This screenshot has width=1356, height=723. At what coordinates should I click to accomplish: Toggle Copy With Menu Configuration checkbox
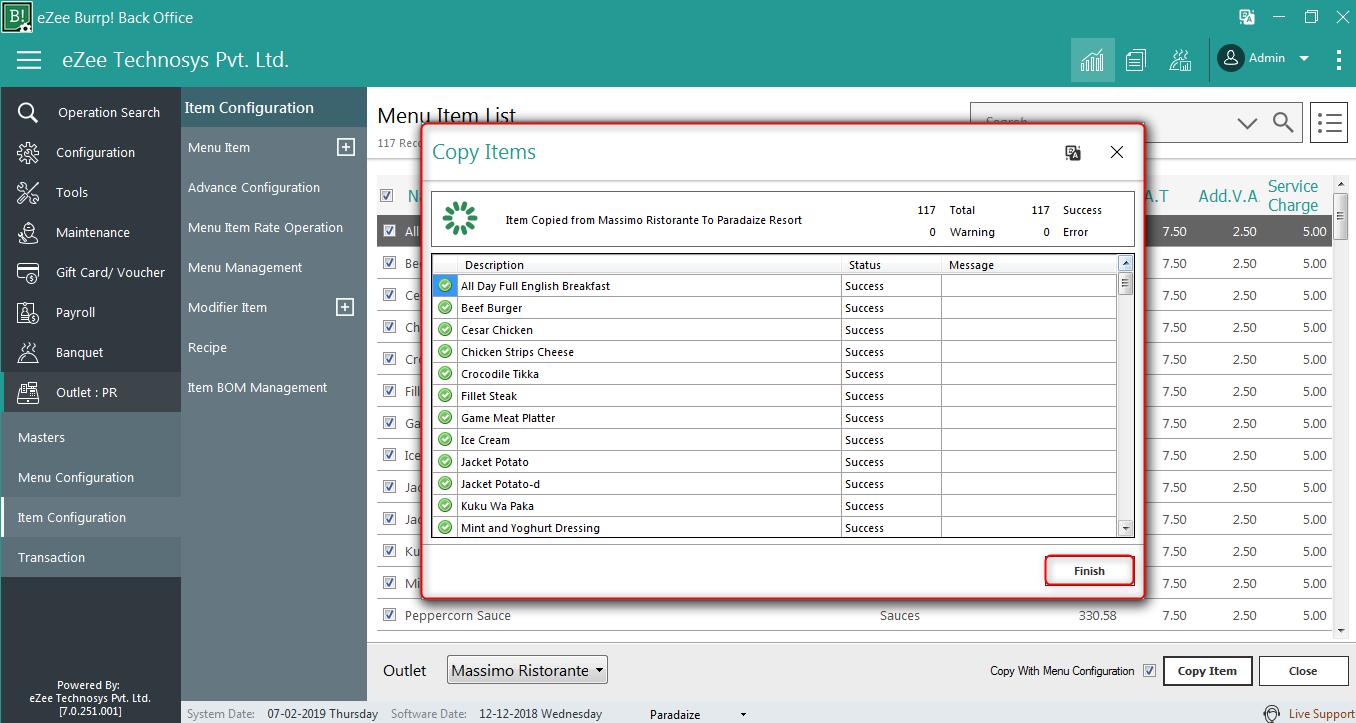(1150, 671)
